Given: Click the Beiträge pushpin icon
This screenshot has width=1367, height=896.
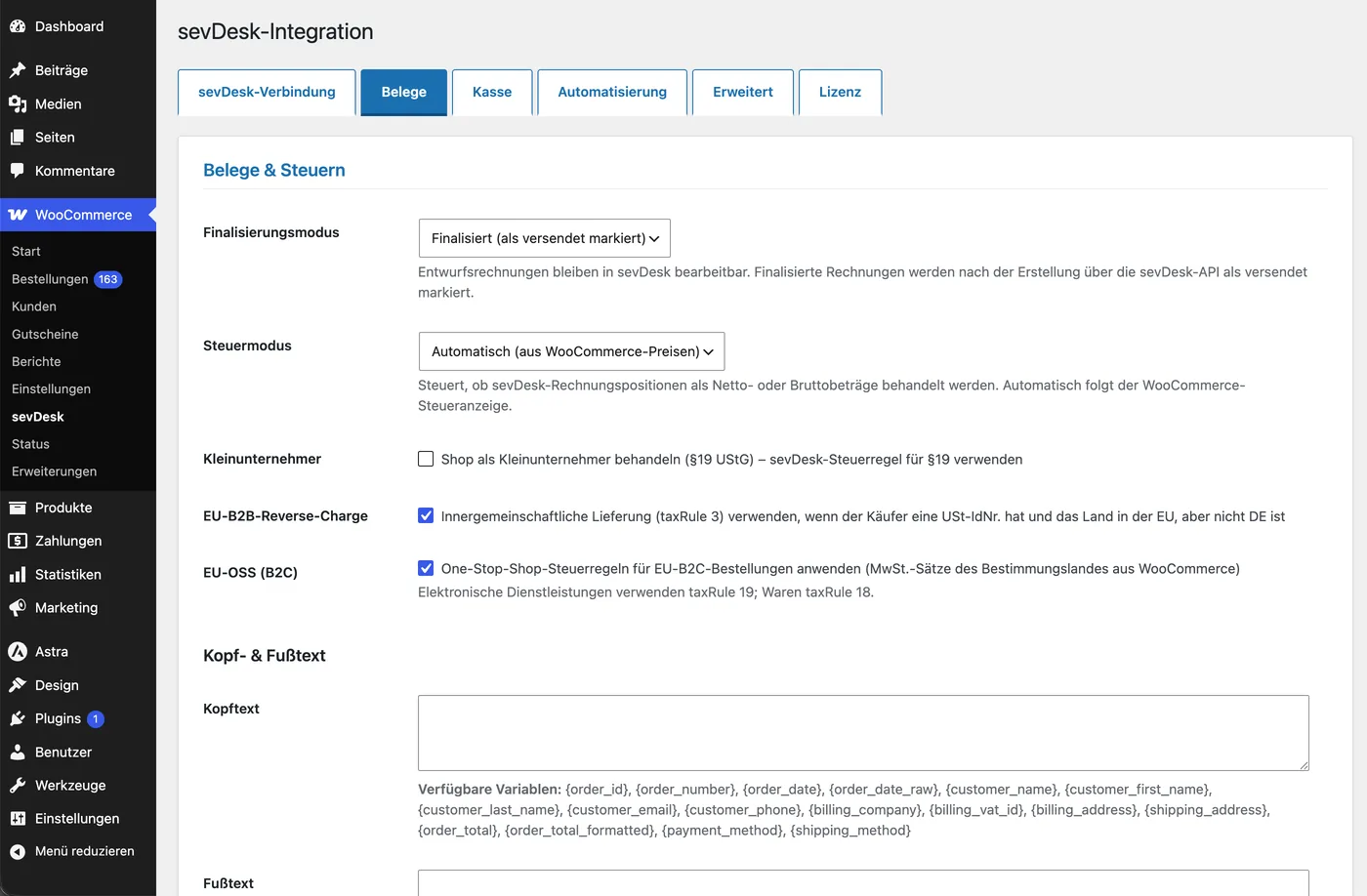Looking at the screenshot, I should 18,70.
